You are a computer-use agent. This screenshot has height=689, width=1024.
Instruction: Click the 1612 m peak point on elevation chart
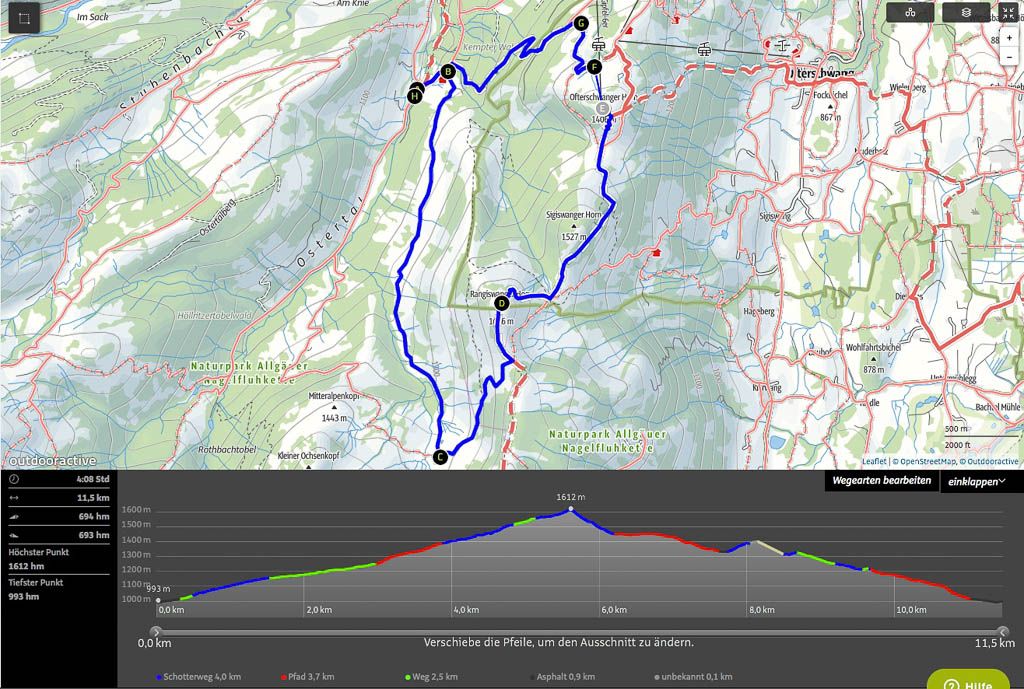pyautogui.click(x=571, y=509)
